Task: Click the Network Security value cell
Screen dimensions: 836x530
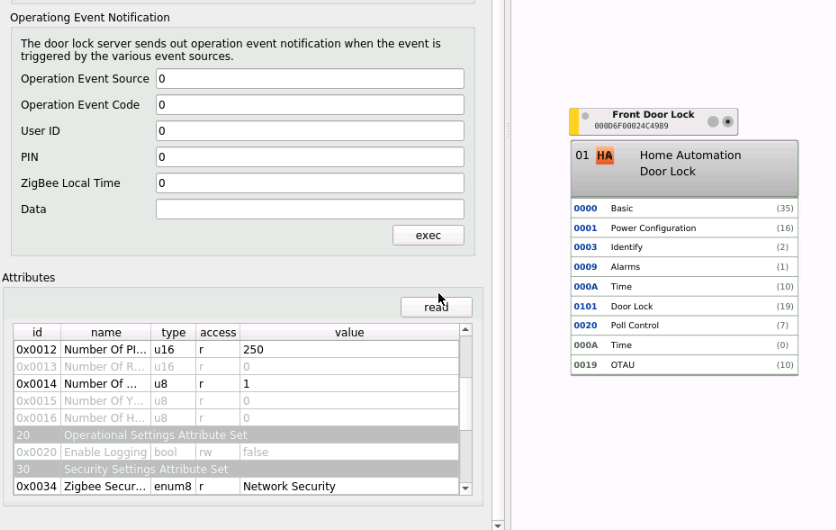Action: pyautogui.click(x=349, y=486)
